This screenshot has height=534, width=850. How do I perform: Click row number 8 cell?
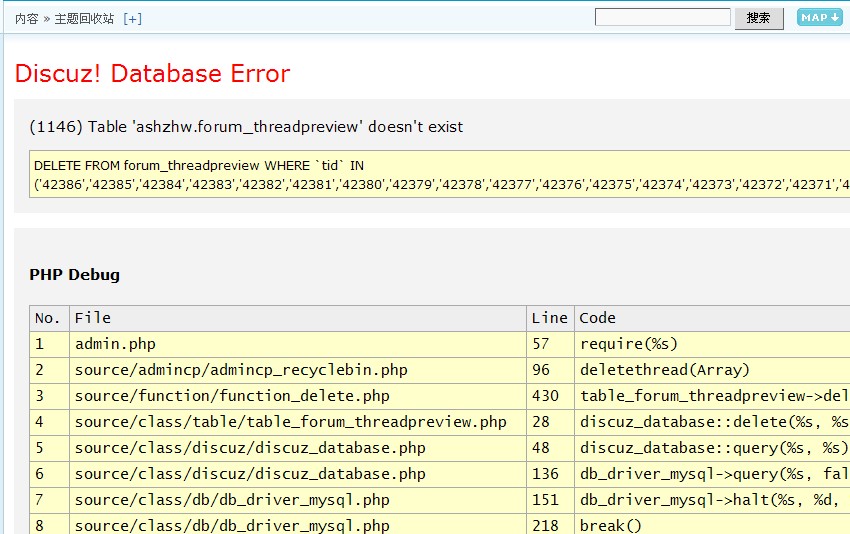coord(49,525)
